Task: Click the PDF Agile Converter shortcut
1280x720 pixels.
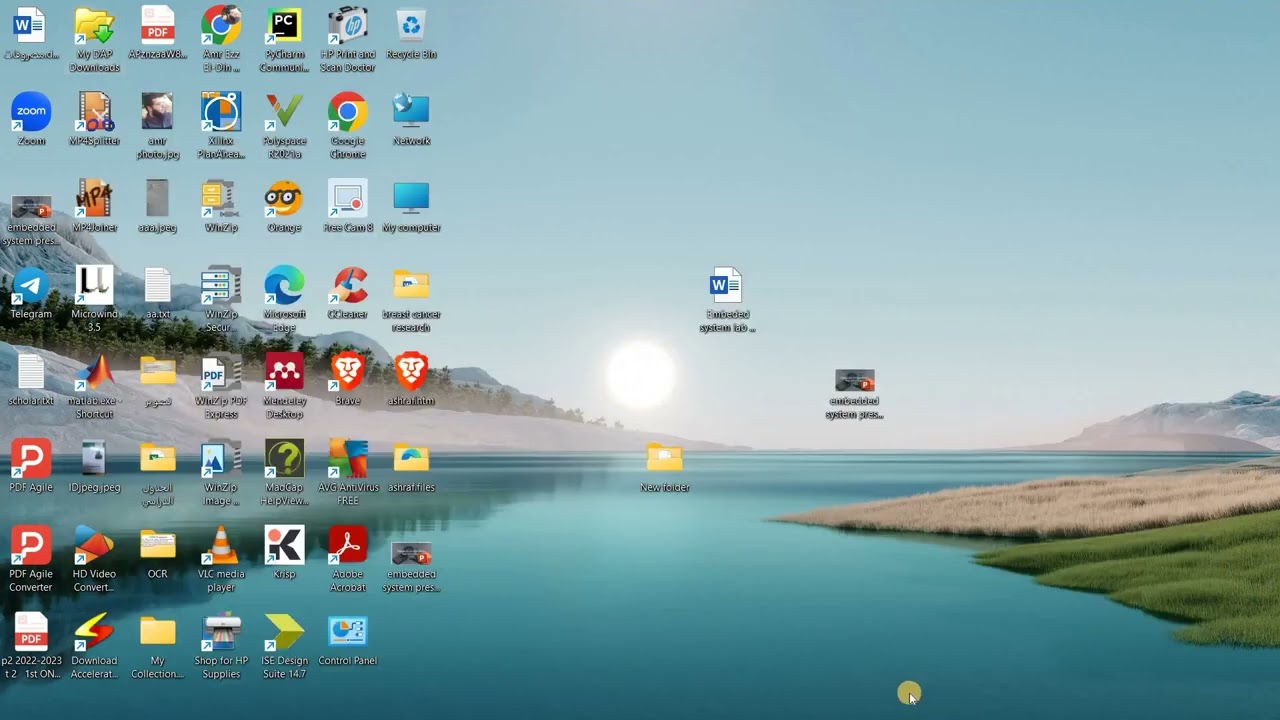Action: coord(31,560)
